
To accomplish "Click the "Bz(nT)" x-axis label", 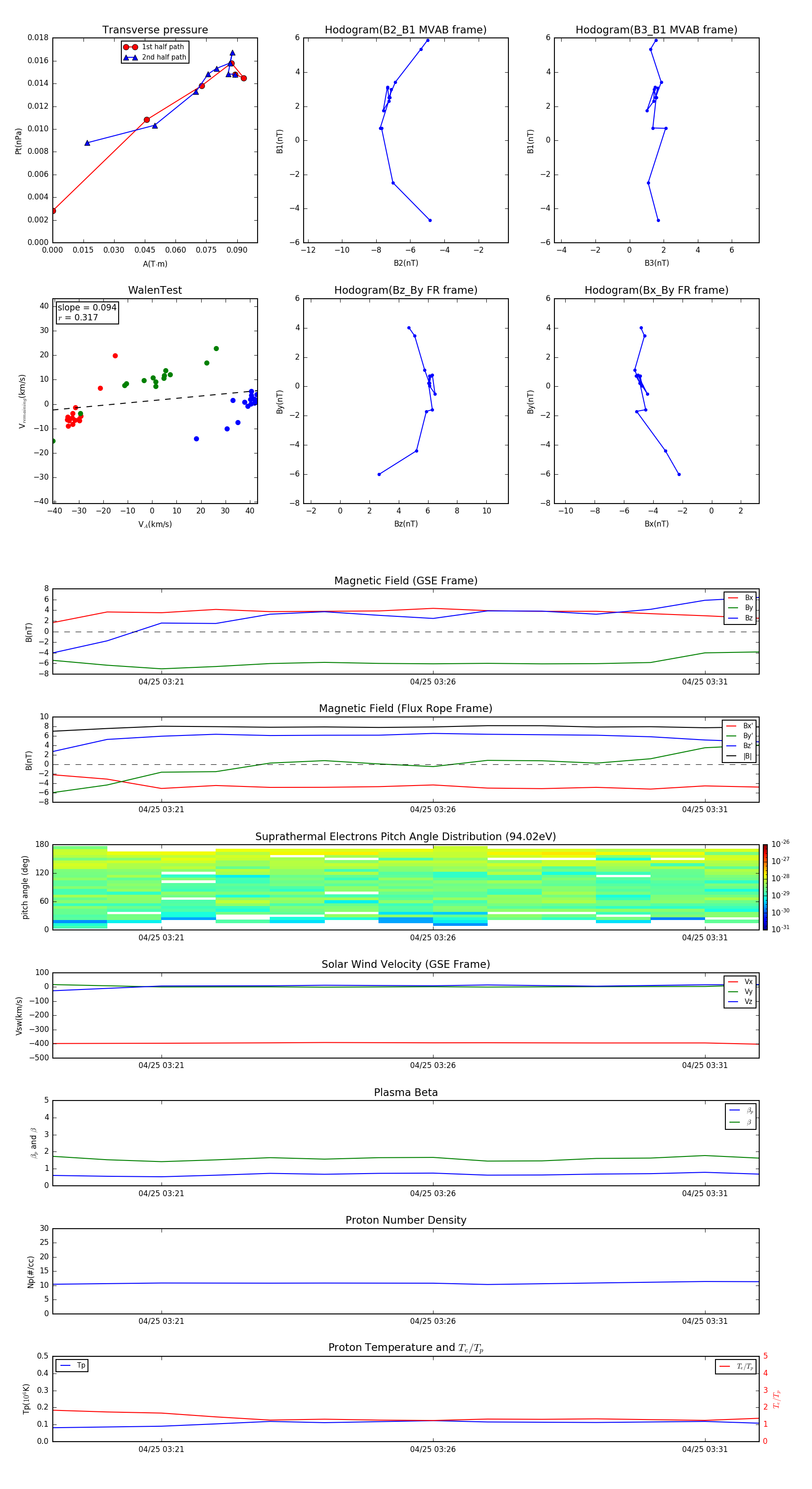I will coord(406,524).
